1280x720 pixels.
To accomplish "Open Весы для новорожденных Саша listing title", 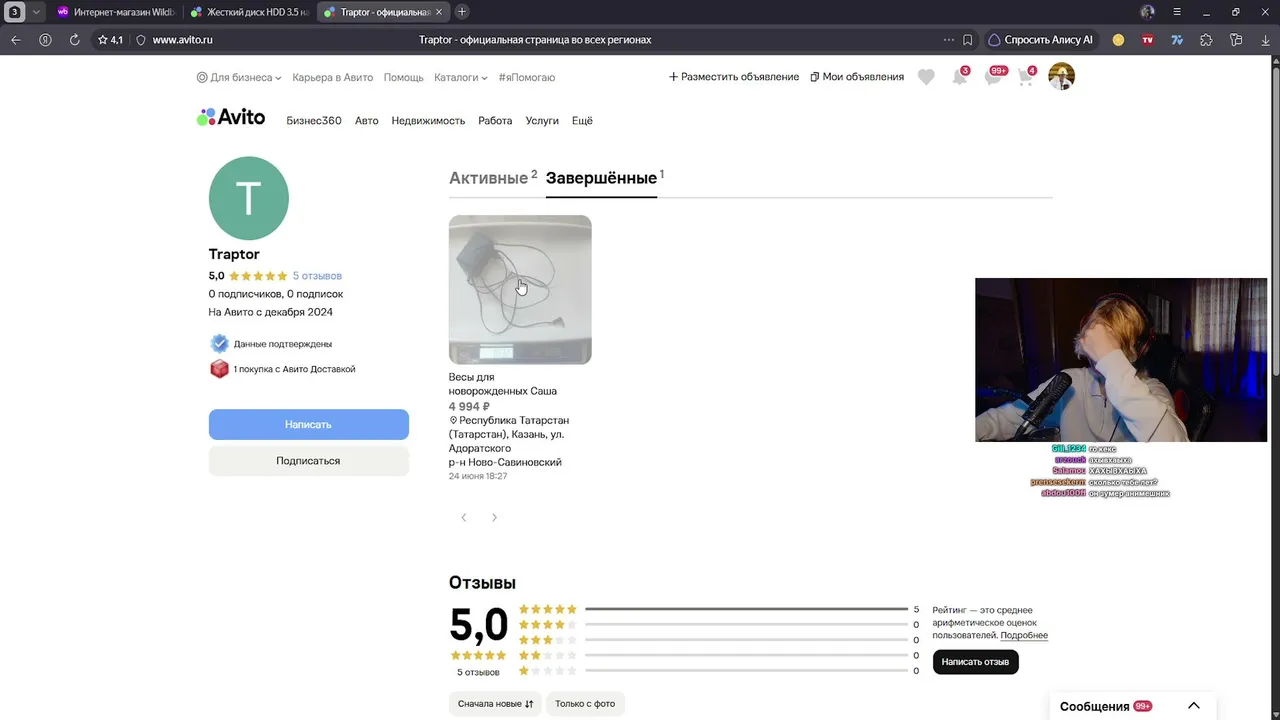I will pos(503,384).
